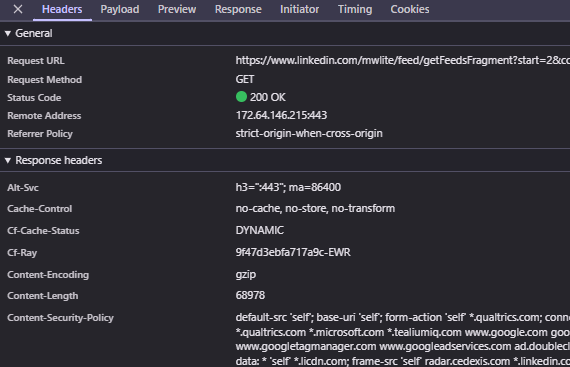Select Content-Length value 68978
The image size is (570, 367).
[x=250, y=295]
